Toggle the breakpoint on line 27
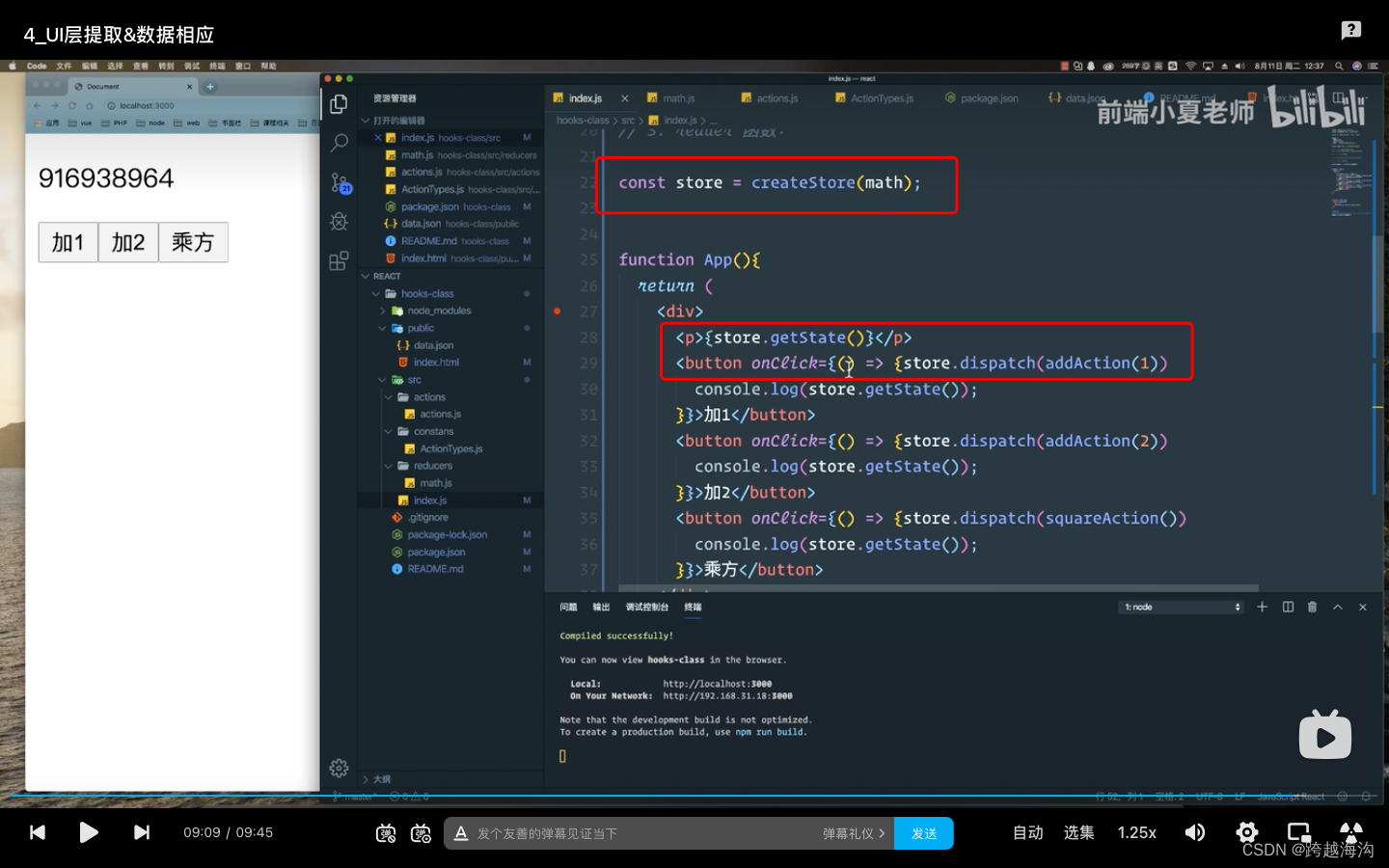Viewport: 1389px width, 868px height. click(x=558, y=312)
